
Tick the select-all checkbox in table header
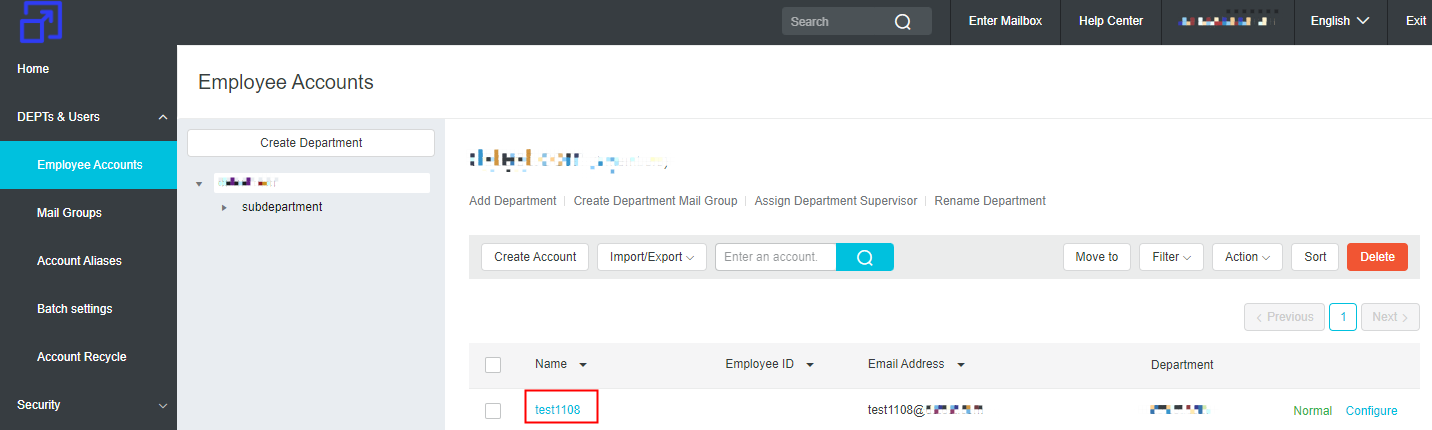(x=493, y=365)
